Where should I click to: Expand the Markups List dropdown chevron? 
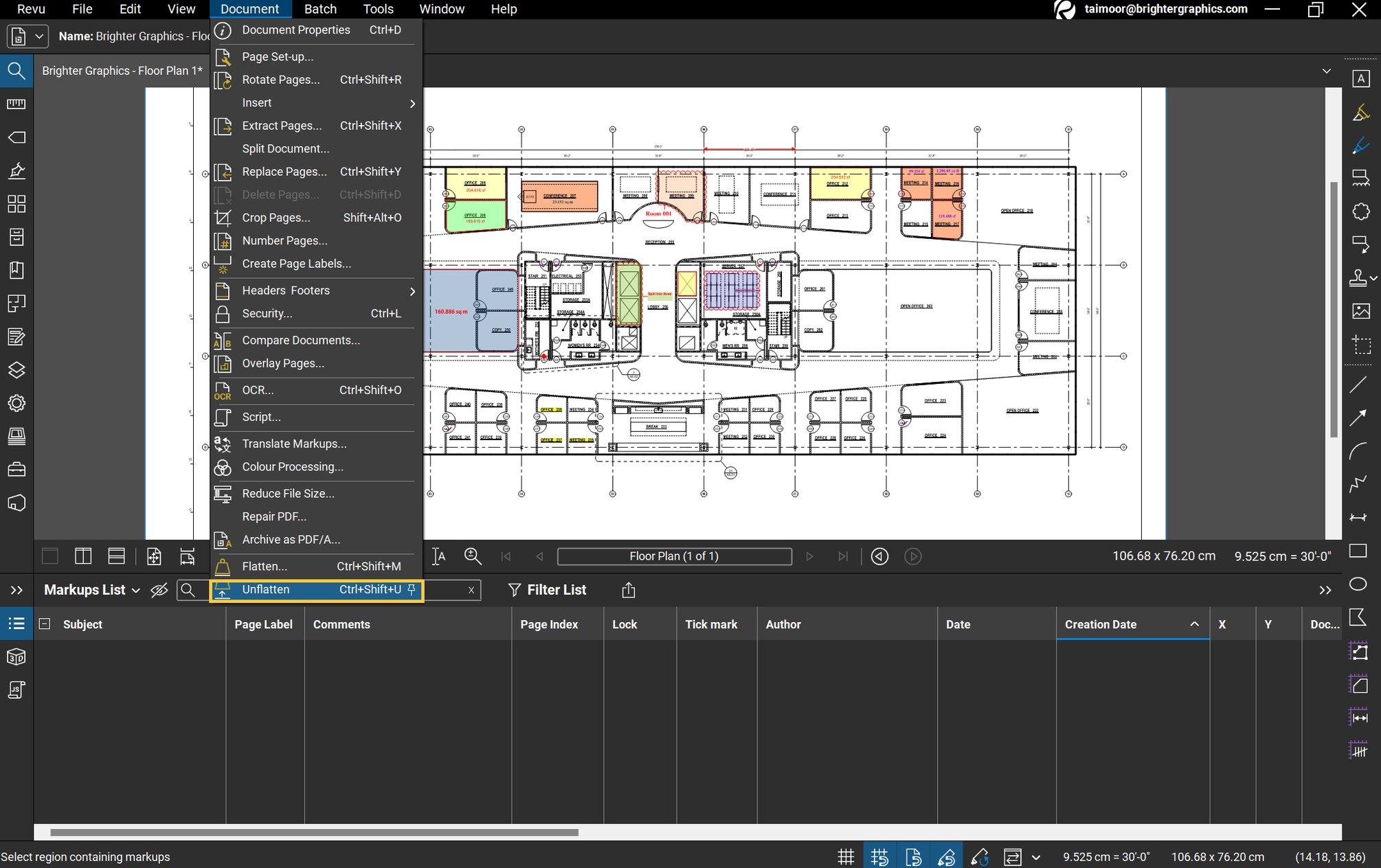click(x=135, y=590)
